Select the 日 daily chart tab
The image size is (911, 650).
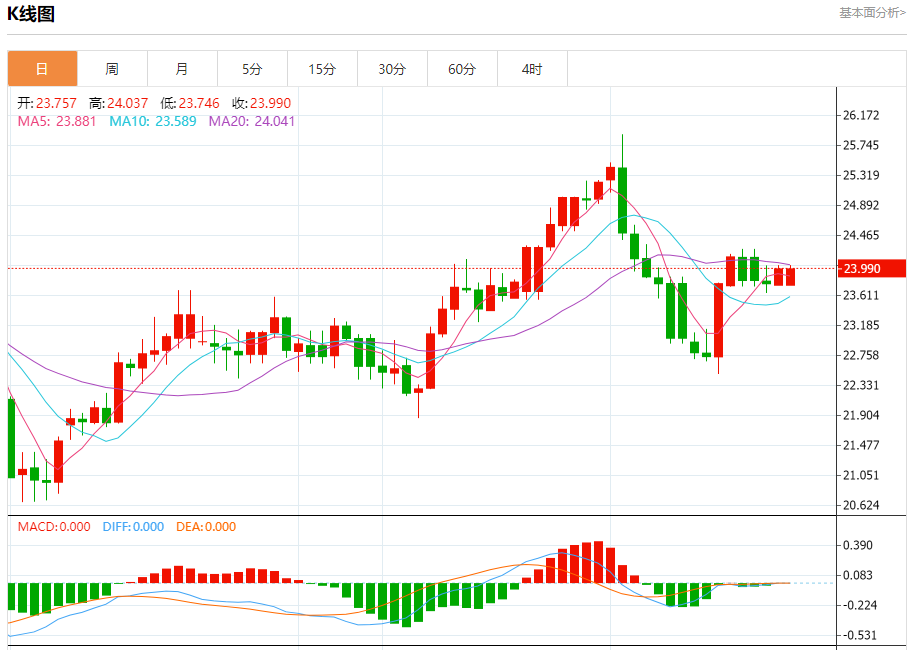click(x=42, y=69)
